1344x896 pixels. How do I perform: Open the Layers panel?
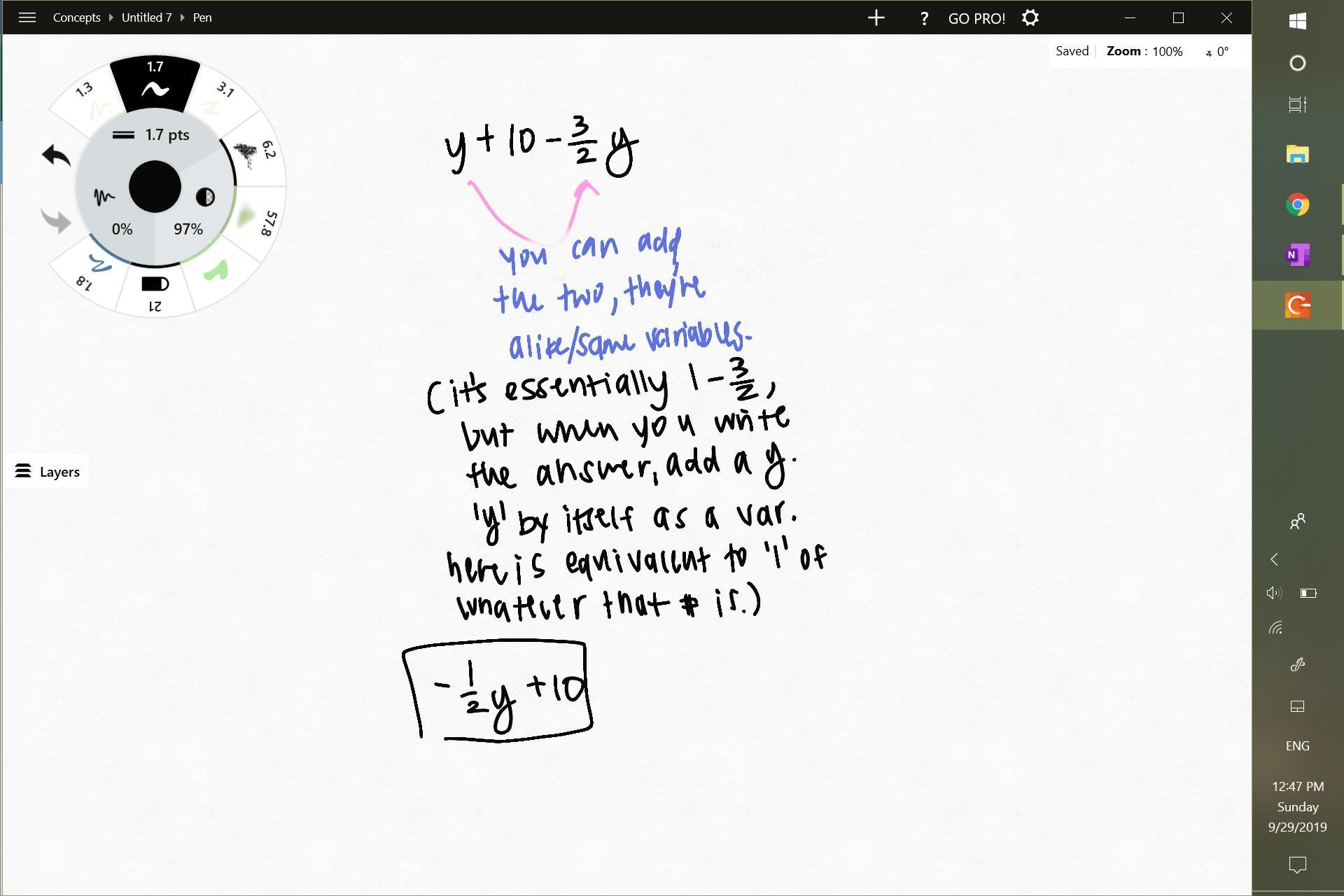click(x=47, y=472)
